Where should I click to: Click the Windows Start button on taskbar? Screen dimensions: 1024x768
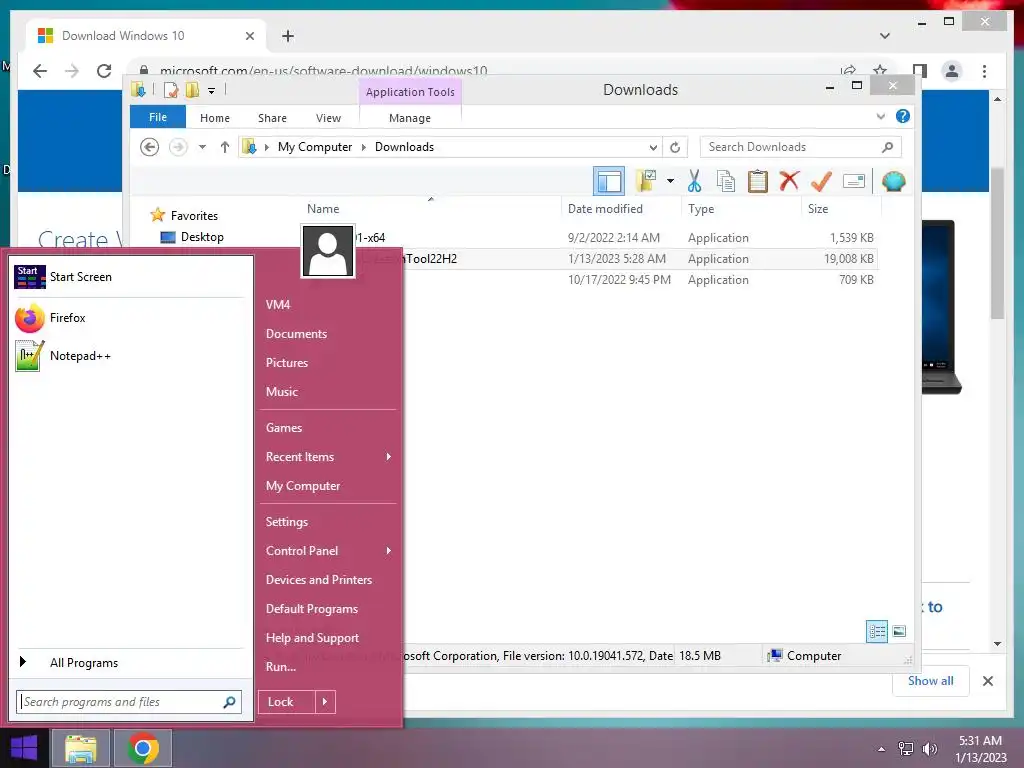[x=24, y=748]
